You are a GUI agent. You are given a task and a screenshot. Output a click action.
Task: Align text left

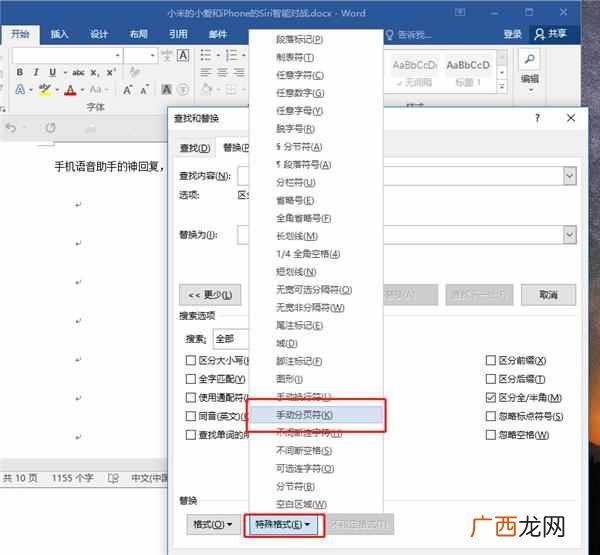[x=206, y=72]
